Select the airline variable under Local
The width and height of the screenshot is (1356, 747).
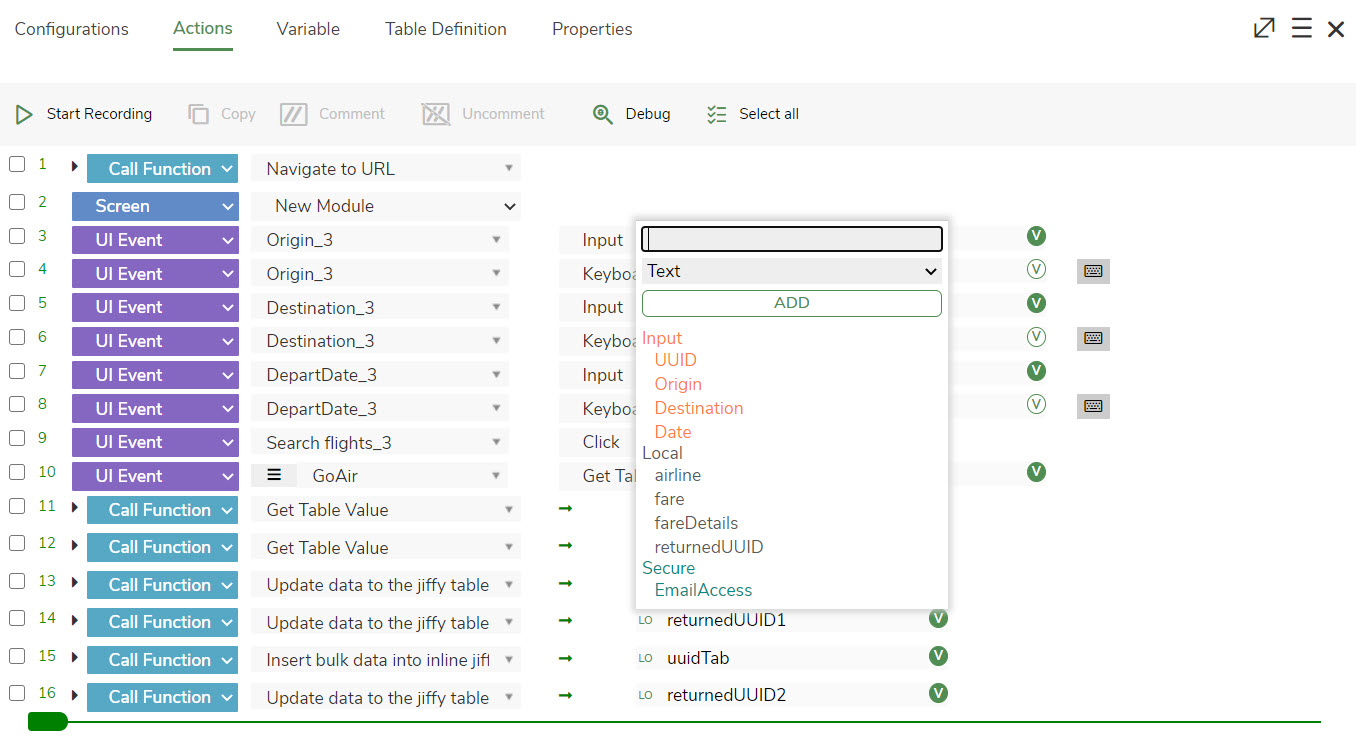(x=677, y=475)
